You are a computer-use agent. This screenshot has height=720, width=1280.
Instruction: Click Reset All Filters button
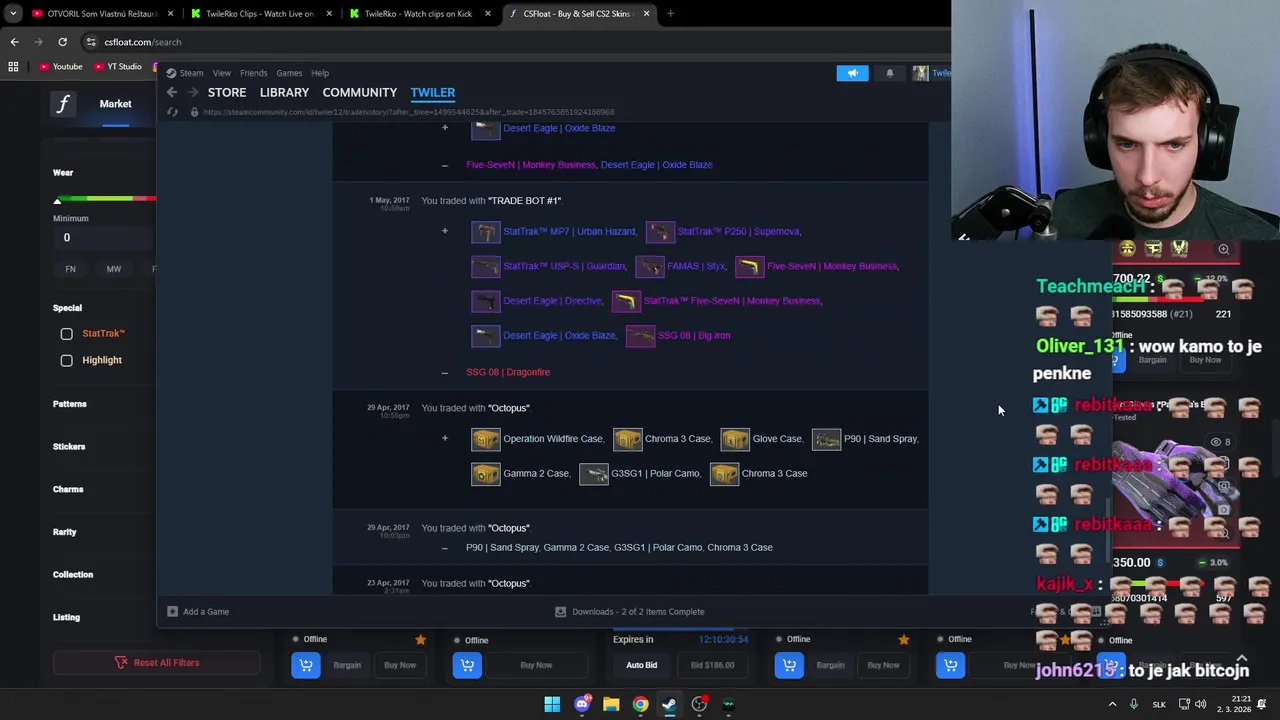pyautogui.click(x=156, y=663)
